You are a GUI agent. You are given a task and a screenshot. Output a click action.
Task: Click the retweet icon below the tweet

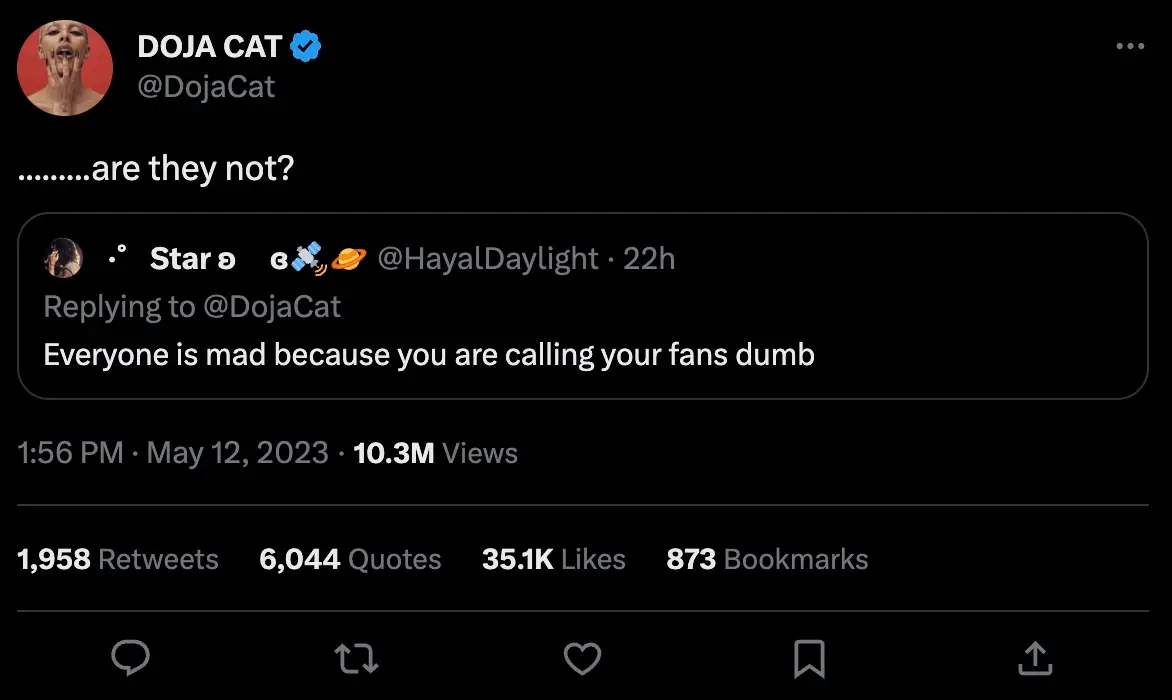[356, 658]
